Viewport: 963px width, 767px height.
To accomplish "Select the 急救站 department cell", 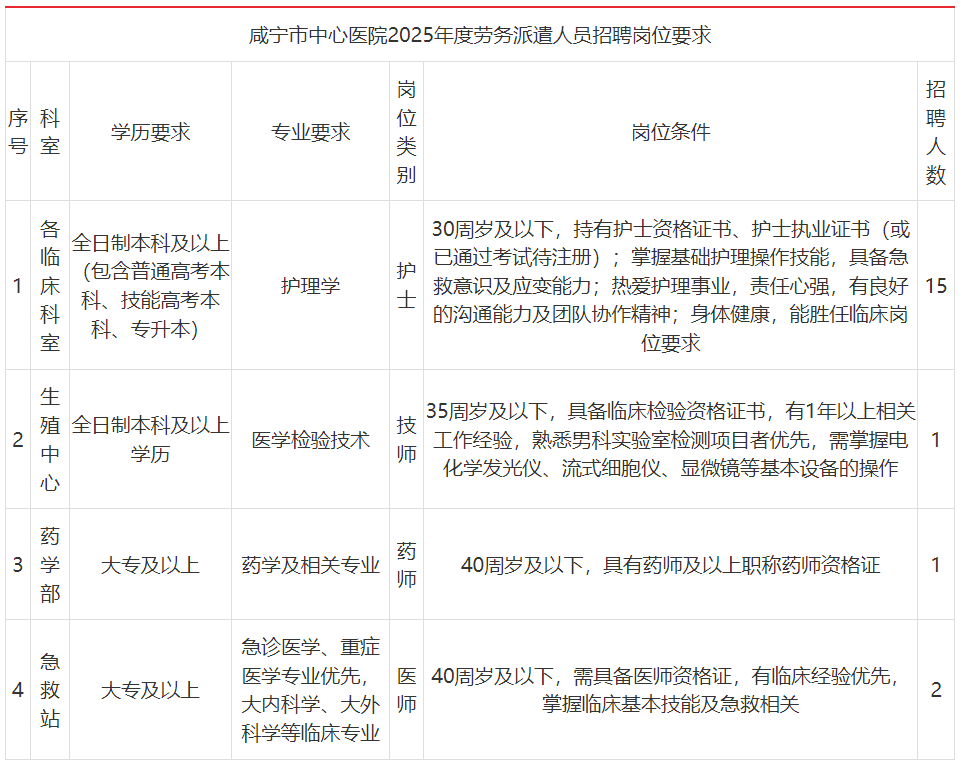I will tap(50, 690).
